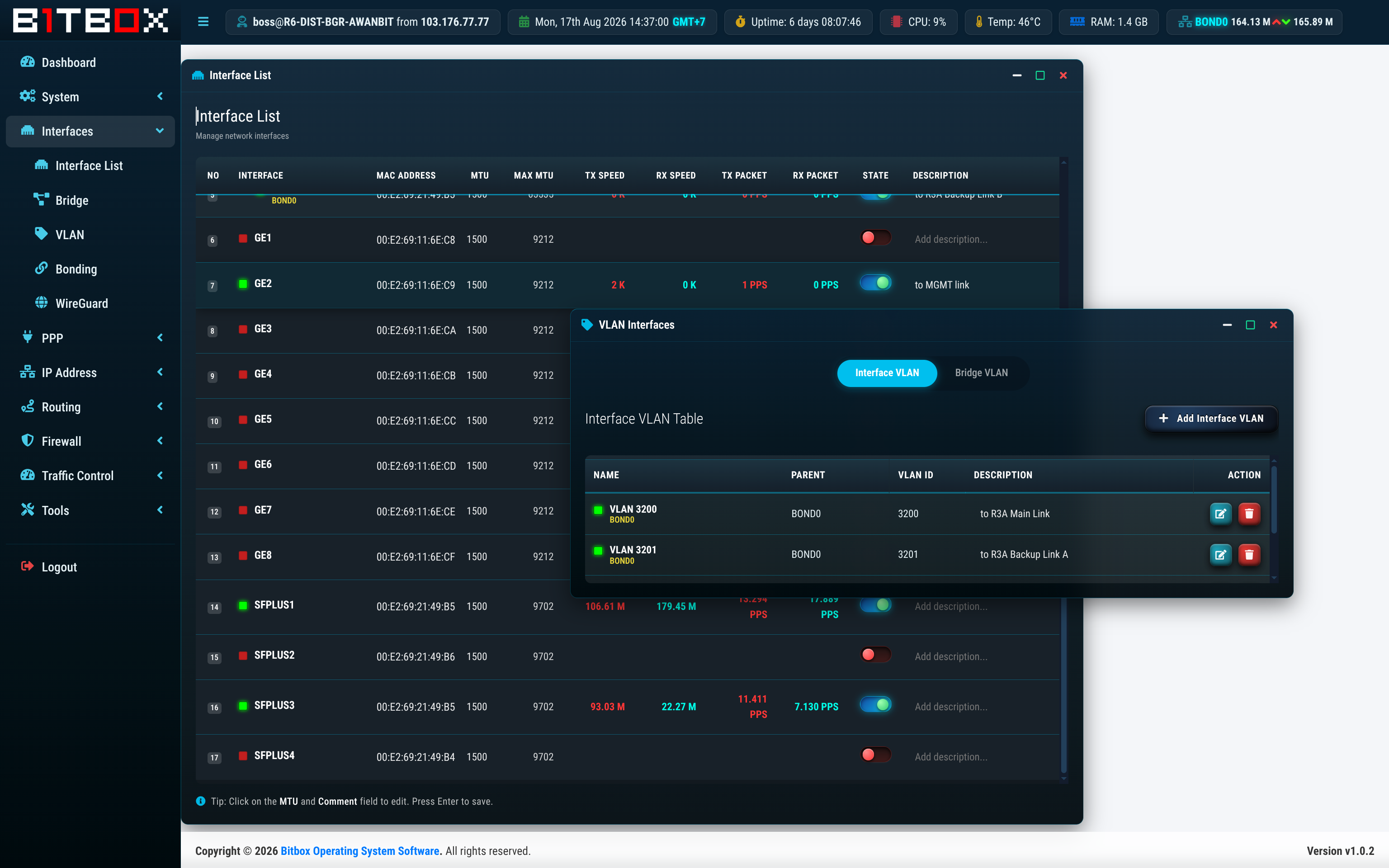Expand the System sidebar menu
The image size is (1389, 868).
coord(90,96)
